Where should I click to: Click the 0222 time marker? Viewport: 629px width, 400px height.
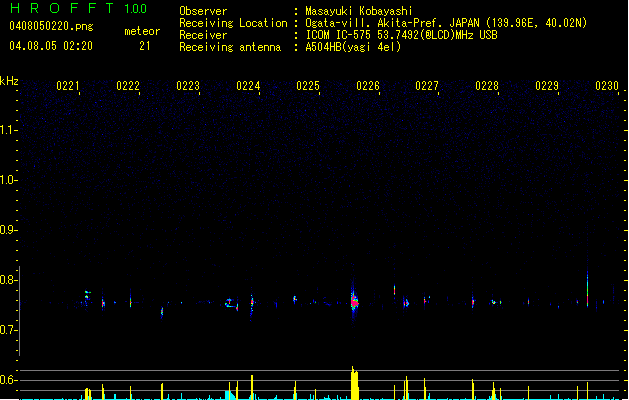128,86
